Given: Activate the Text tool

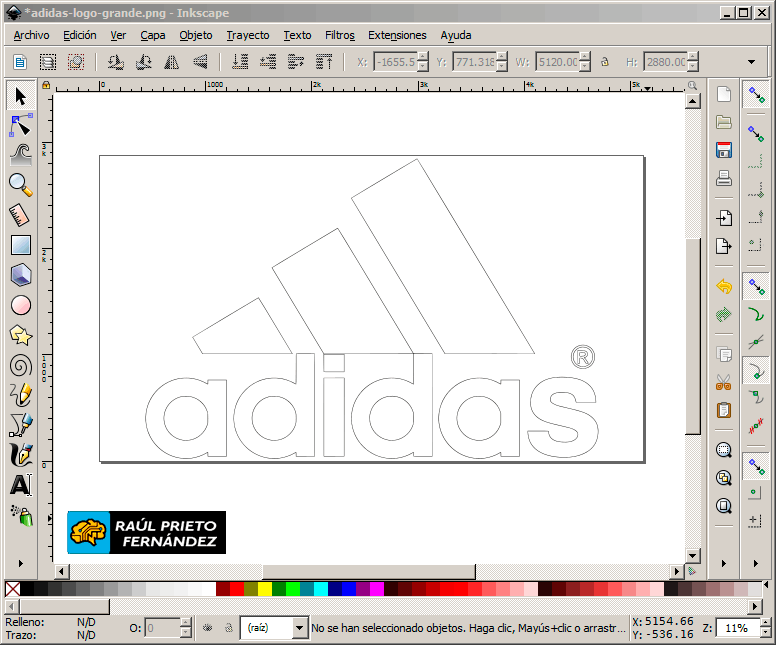Looking at the screenshot, I should point(20,486).
